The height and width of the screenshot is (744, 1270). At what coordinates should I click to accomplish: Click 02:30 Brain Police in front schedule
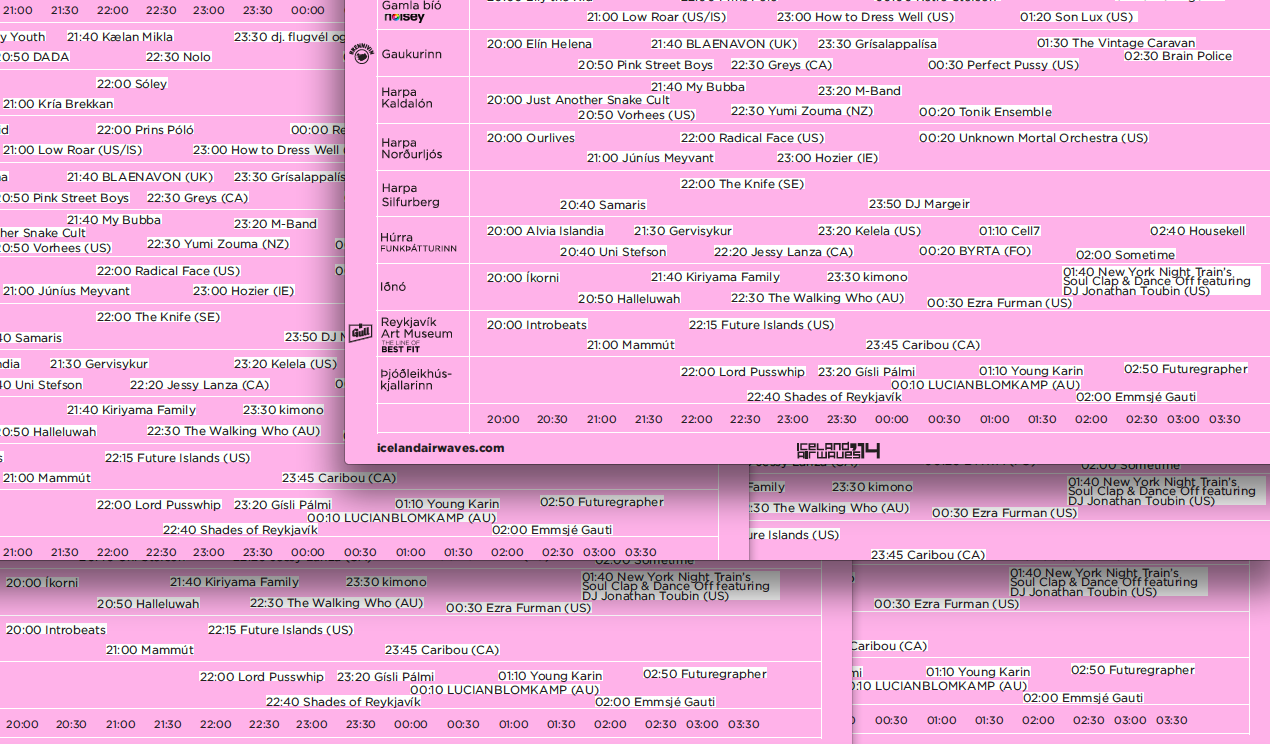pyautogui.click(x=1178, y=56)
